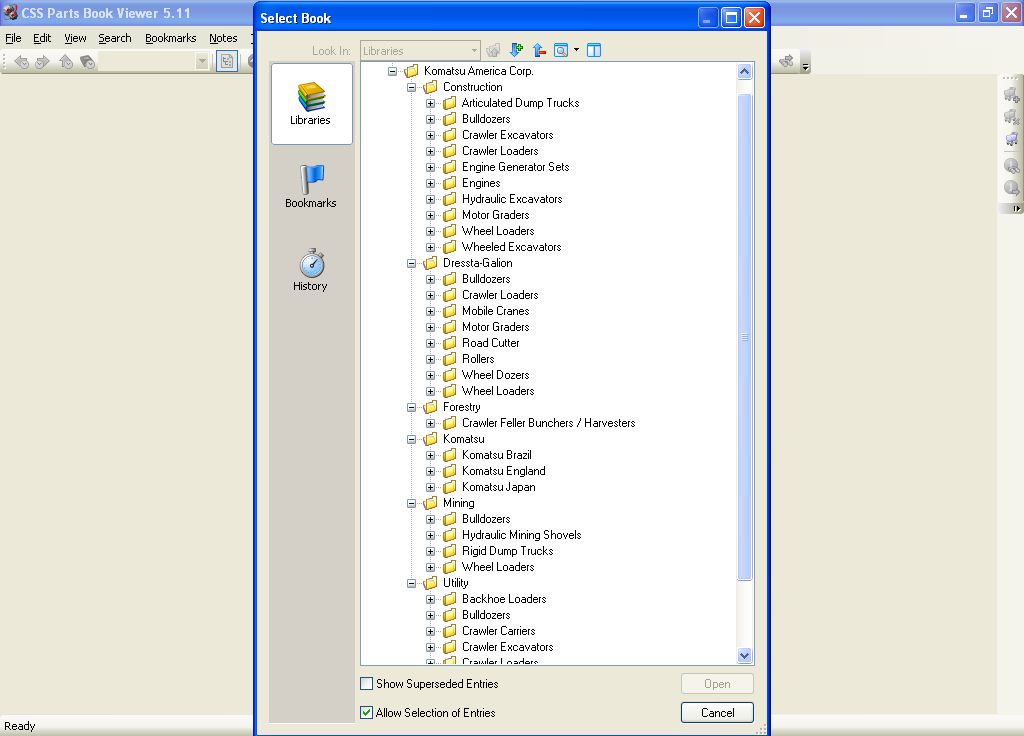Expand the Hydraulic Excavators node
The height and width of the screenshot is (736, 1024).
pos(430,199)
